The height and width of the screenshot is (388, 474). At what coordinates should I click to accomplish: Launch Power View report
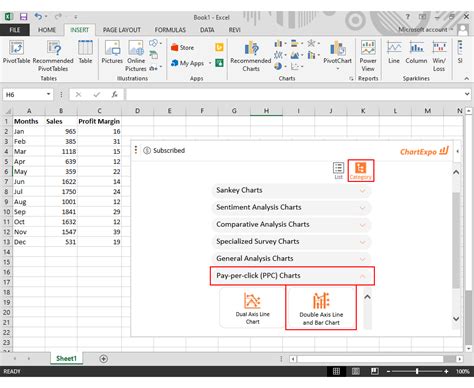368,56
